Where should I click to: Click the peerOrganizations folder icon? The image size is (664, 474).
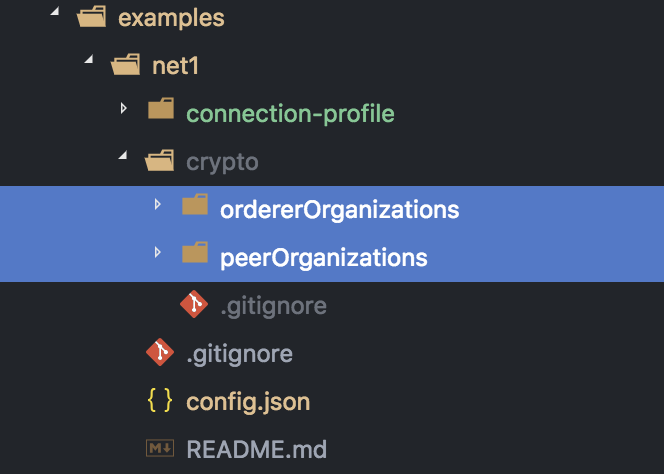tap(195, 257)
